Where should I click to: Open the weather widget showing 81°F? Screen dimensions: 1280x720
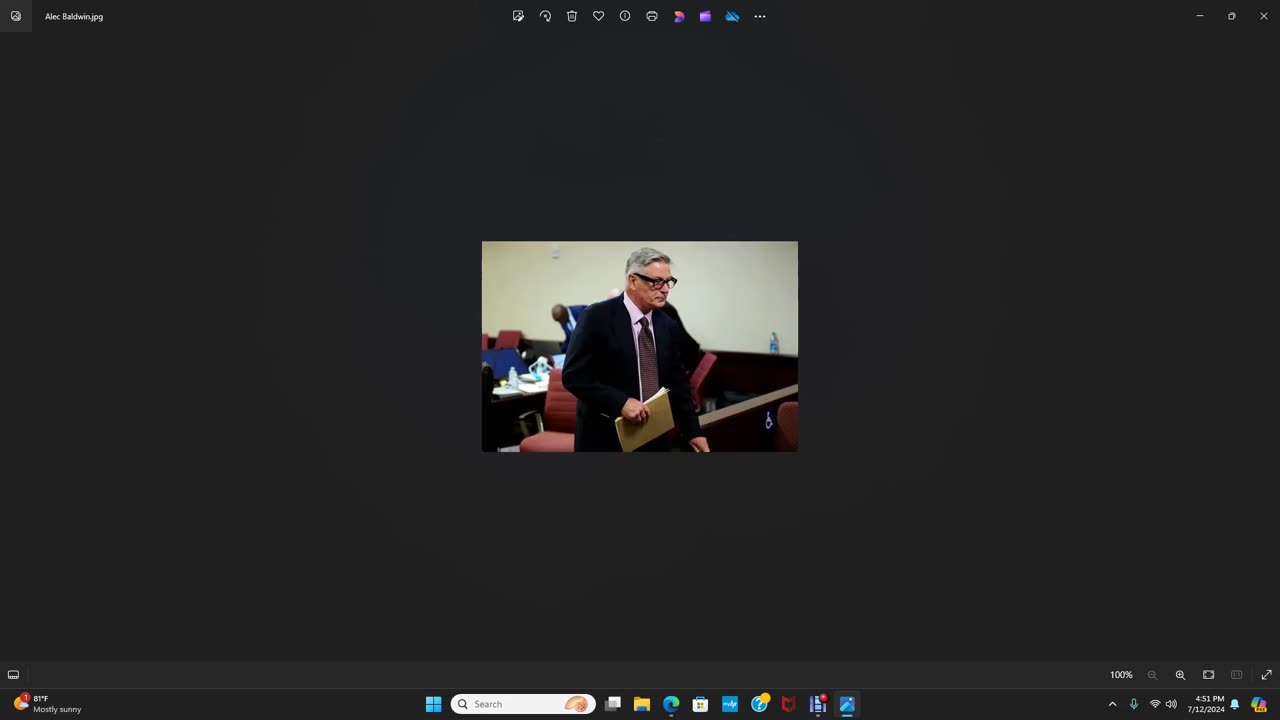[x=47, y=704]
